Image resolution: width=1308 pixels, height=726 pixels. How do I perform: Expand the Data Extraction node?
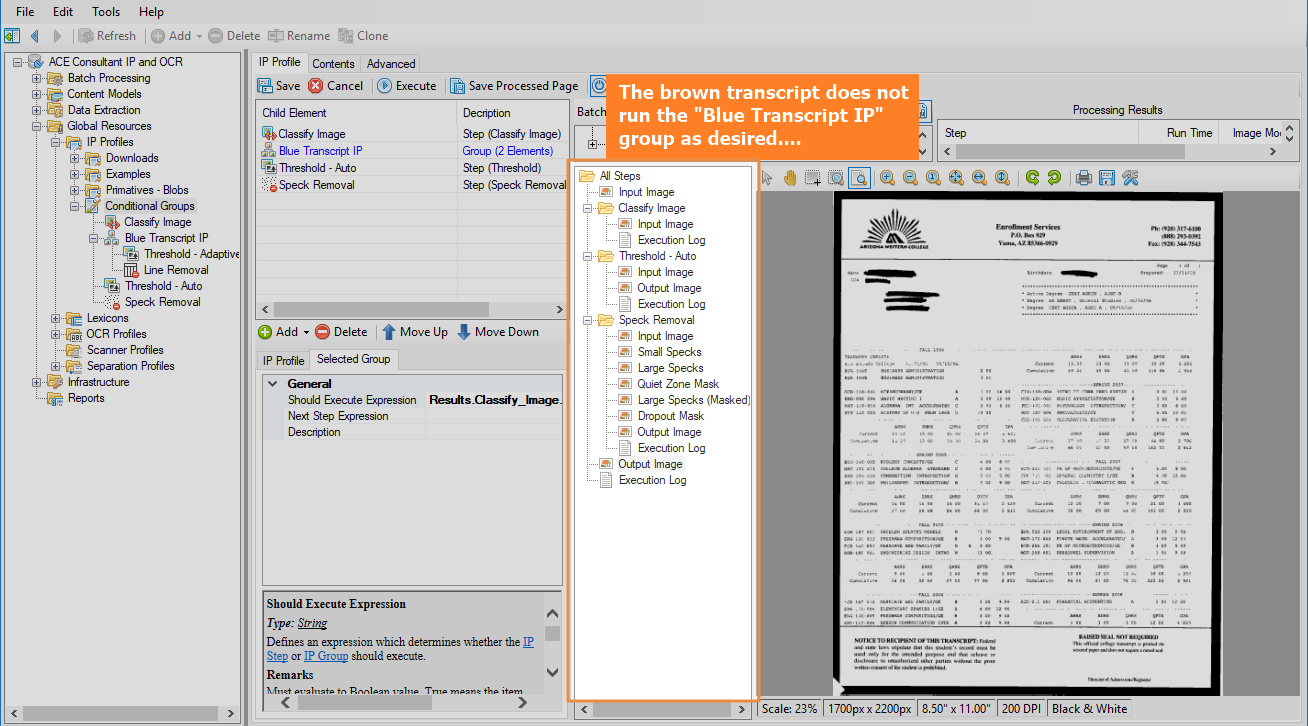[37, 110]
